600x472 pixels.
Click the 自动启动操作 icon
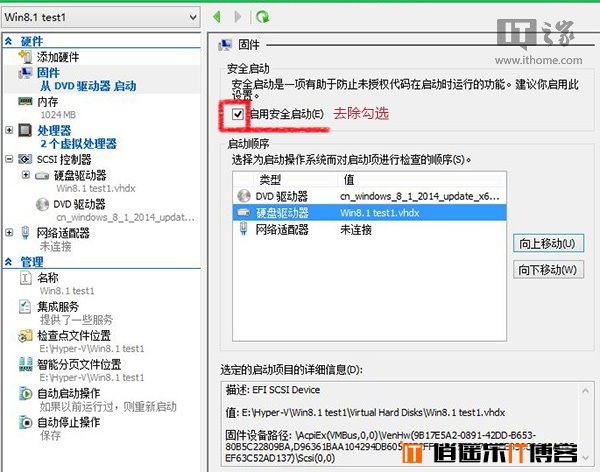[25, 393]
